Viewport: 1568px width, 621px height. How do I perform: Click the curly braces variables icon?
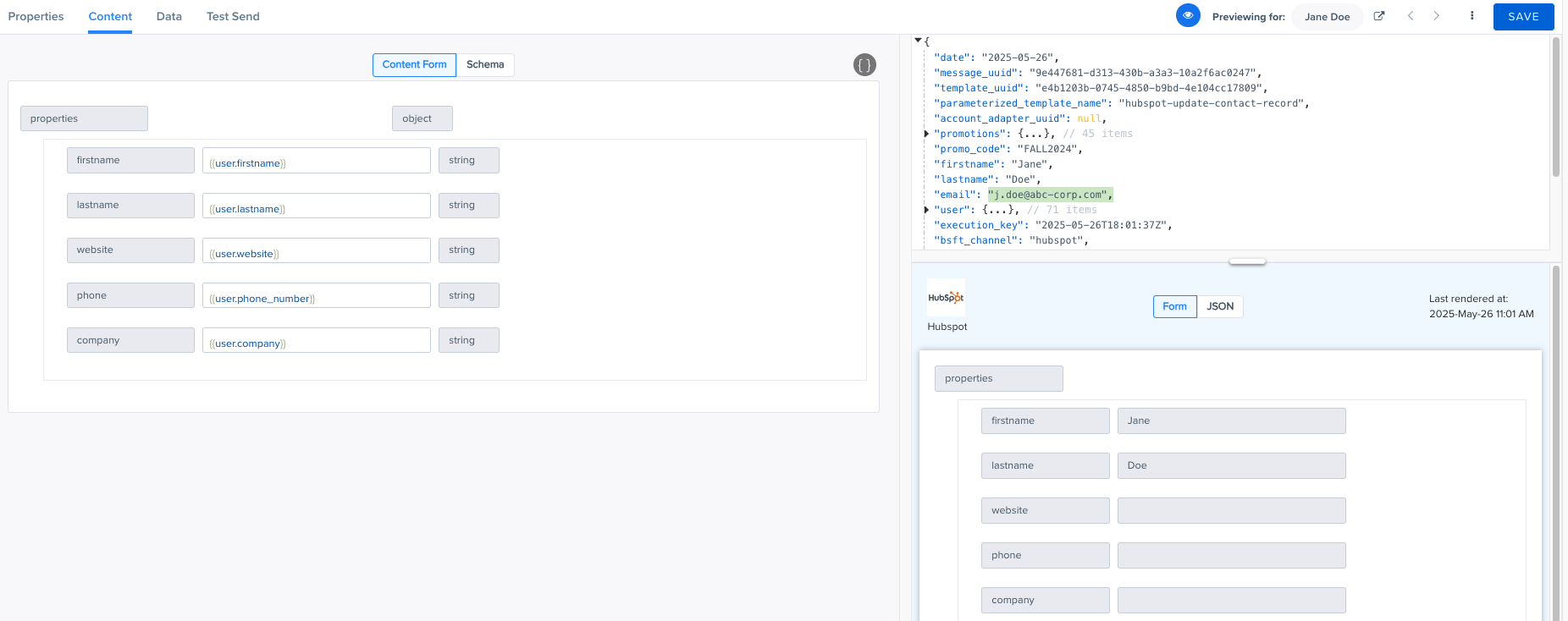click(x=864, y=65)
